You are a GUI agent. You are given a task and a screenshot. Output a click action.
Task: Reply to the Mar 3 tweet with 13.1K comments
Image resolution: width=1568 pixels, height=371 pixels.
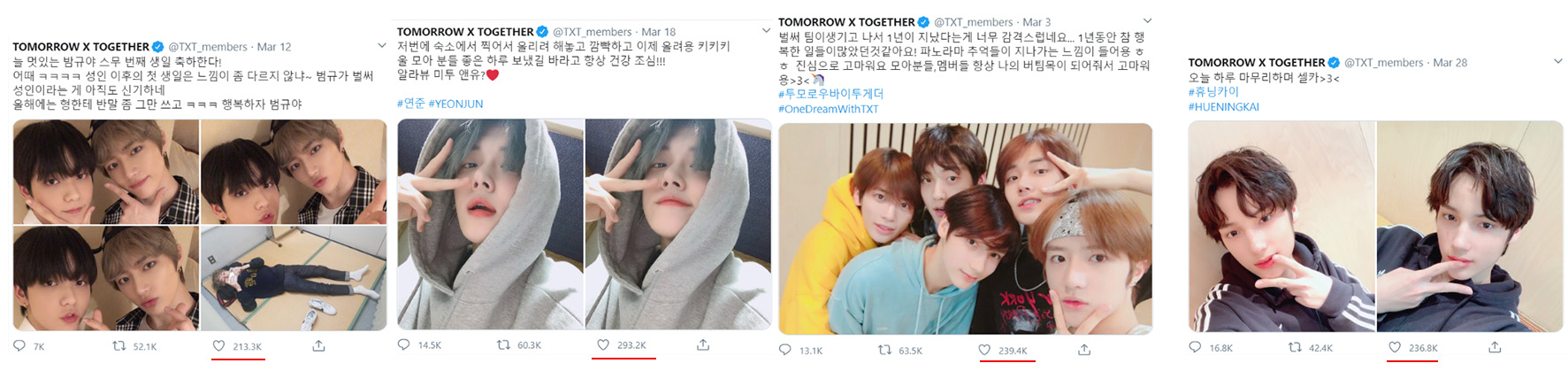[785, 350]
